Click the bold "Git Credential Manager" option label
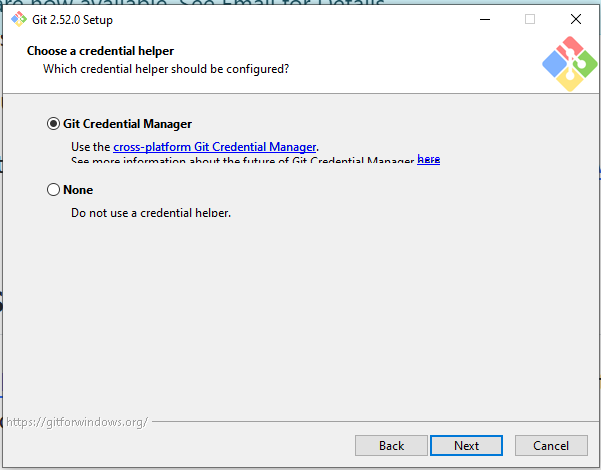The image size is (601, 470). (127, 124)
